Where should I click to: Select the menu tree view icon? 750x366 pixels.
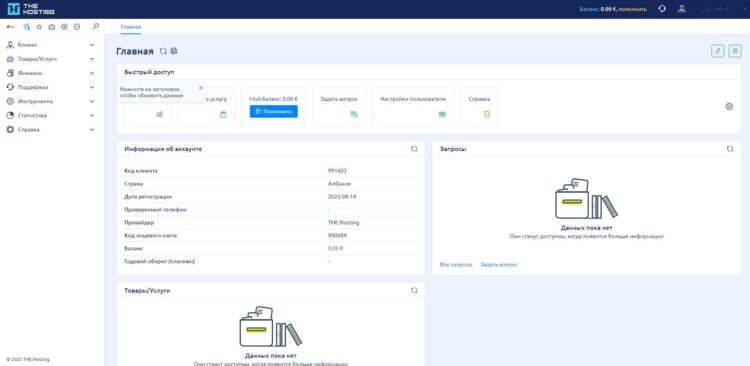[x=27, y=27]
